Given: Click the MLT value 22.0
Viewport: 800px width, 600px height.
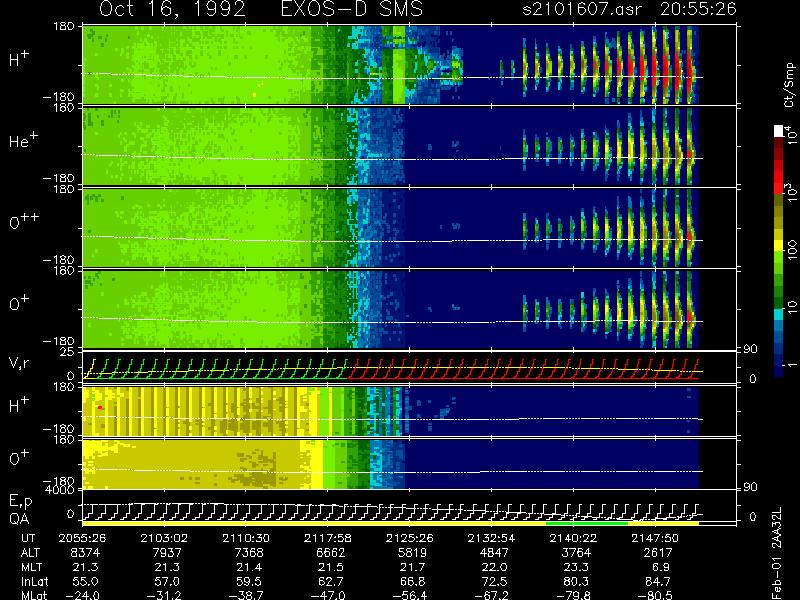Looking at the screenshot, I should click(x=494, y=567).
